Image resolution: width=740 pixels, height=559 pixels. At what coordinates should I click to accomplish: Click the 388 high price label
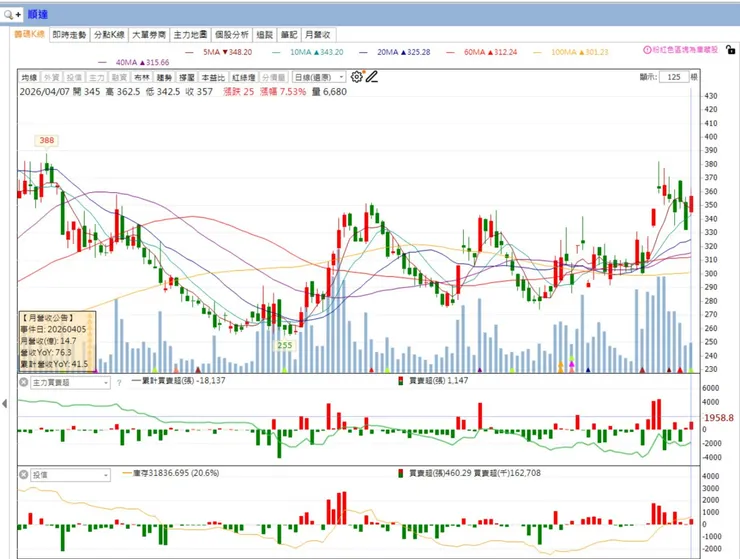tap(47, 140)
